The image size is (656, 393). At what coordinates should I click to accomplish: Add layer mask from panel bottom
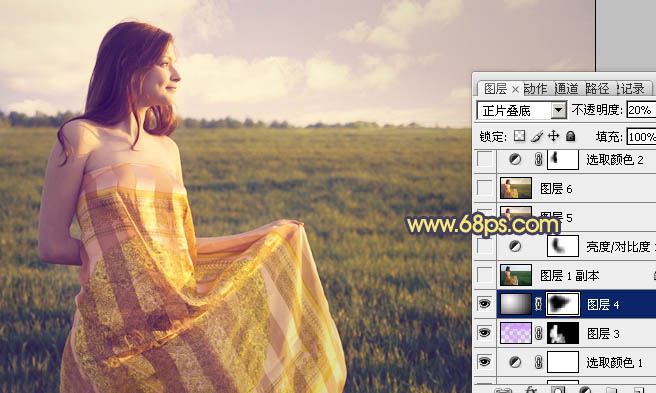[558, 390]
